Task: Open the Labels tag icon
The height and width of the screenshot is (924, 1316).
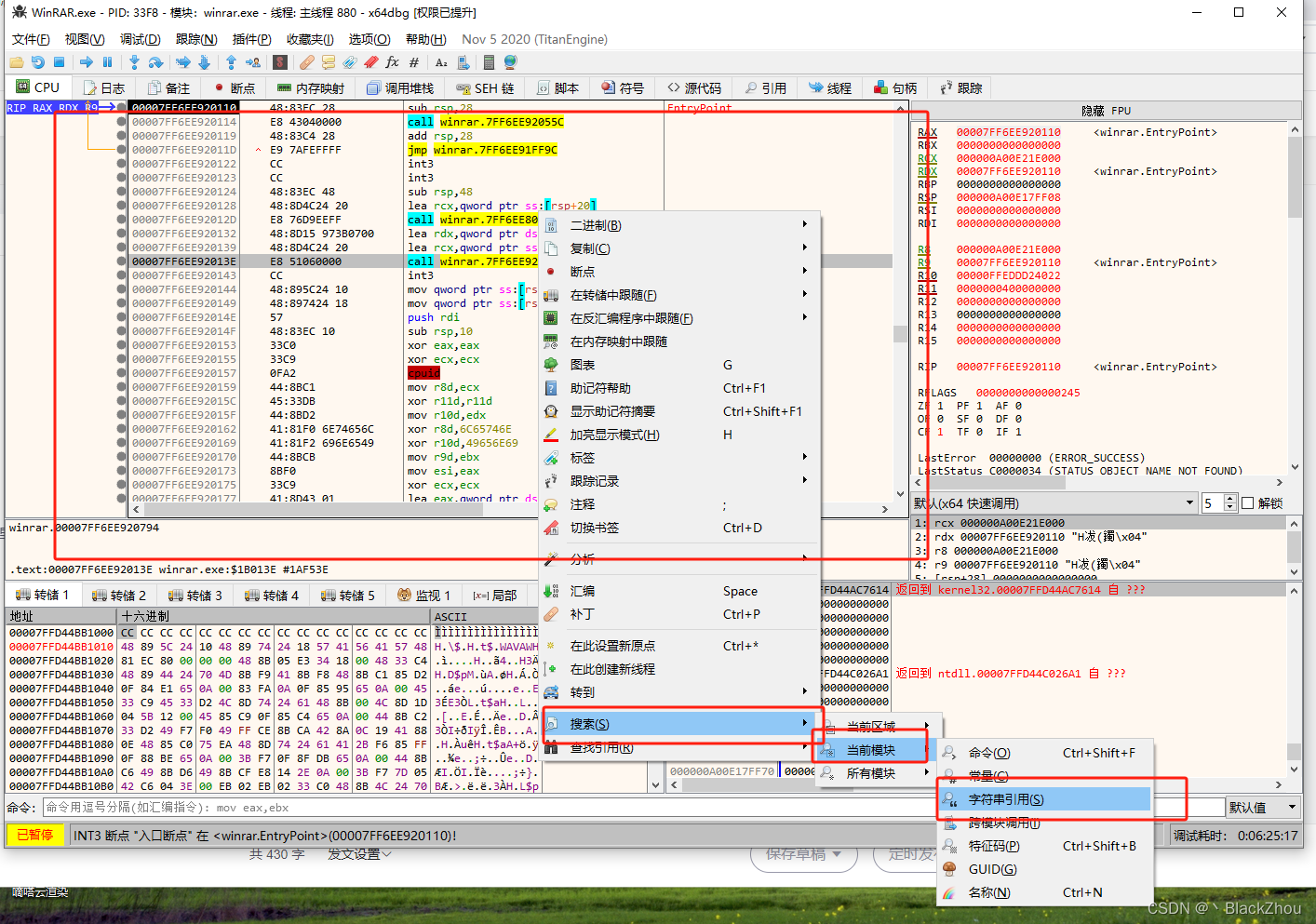Action: [349, 62]
